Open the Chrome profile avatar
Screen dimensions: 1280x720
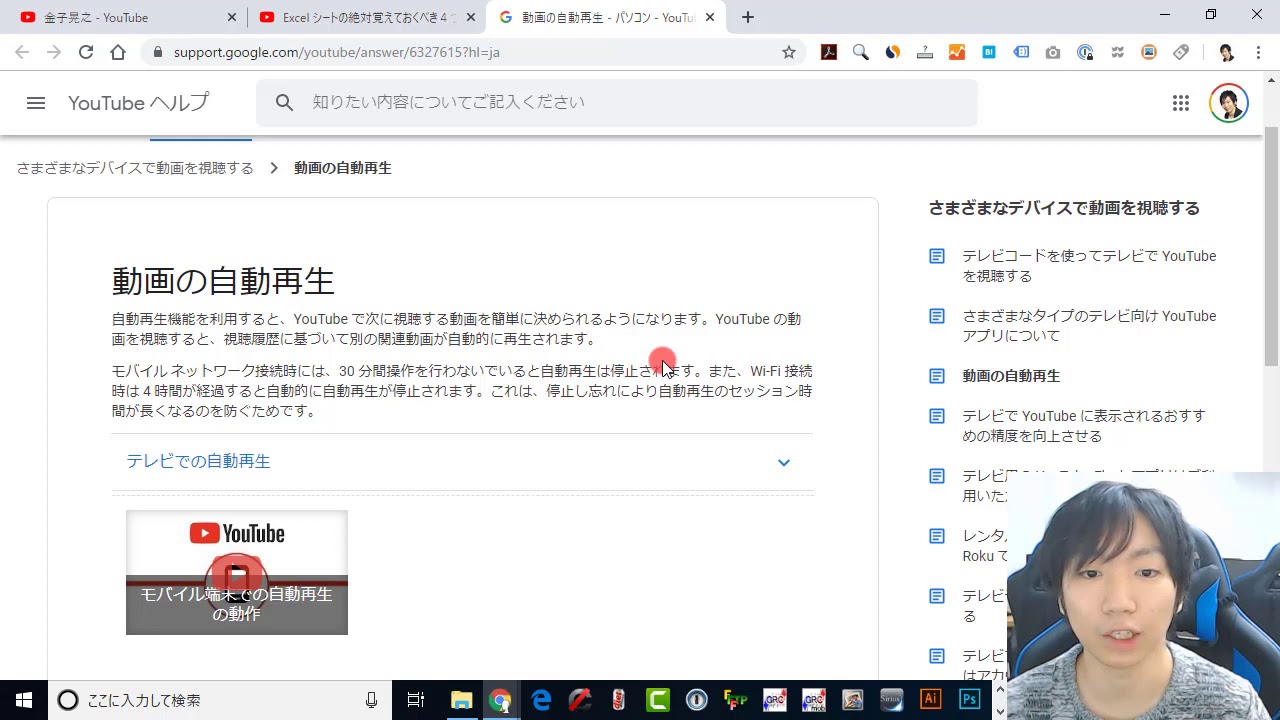tap(1226, 52)
